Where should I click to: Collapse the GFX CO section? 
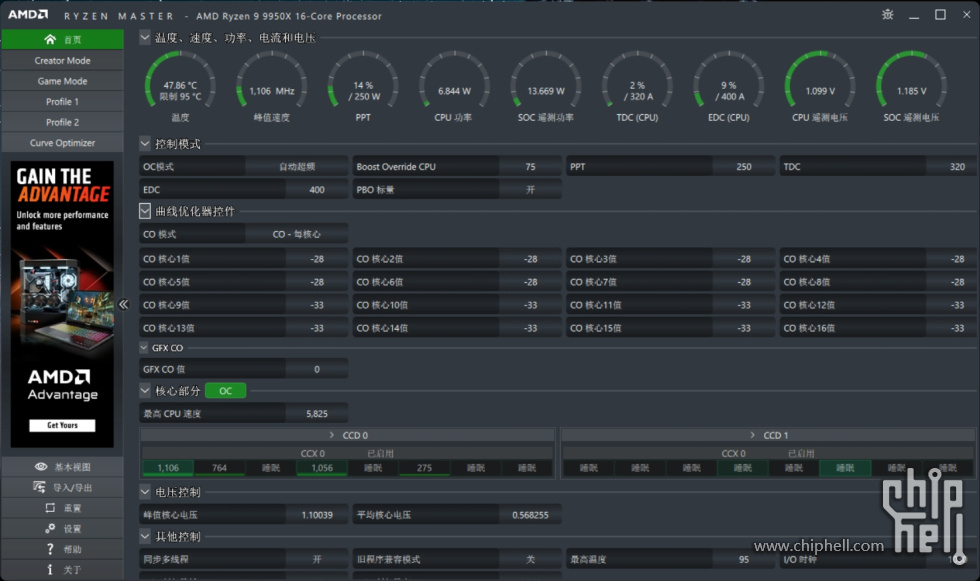tap(144, 348)
